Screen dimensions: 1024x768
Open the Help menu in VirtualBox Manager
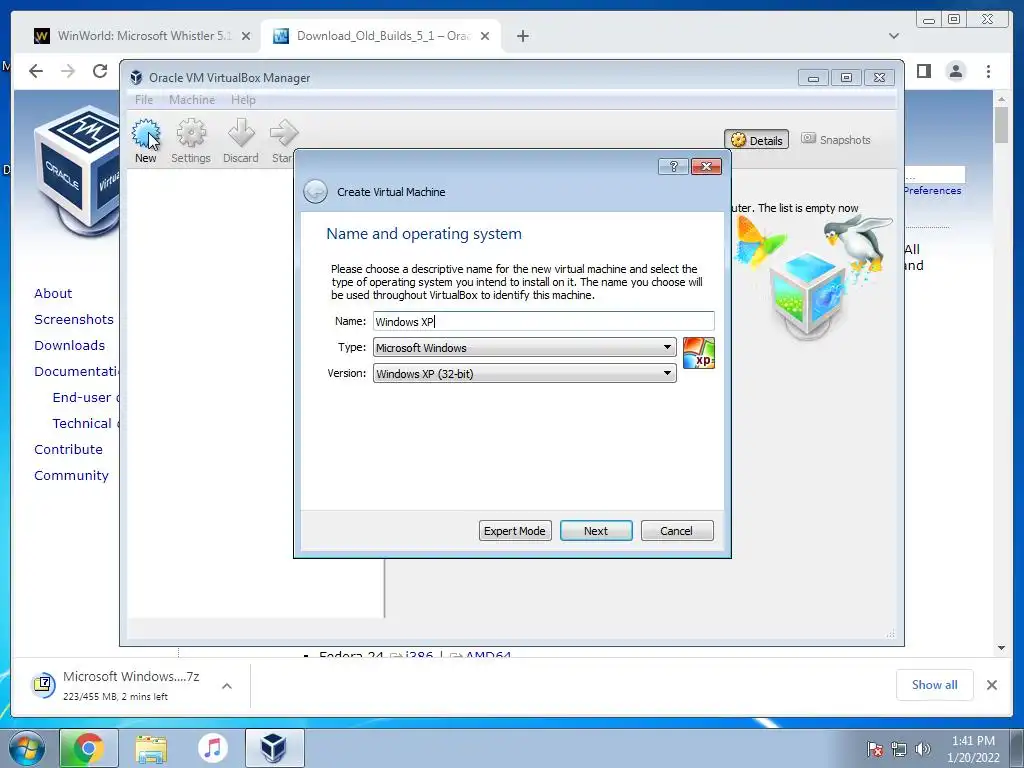click(x=243, y=100)
